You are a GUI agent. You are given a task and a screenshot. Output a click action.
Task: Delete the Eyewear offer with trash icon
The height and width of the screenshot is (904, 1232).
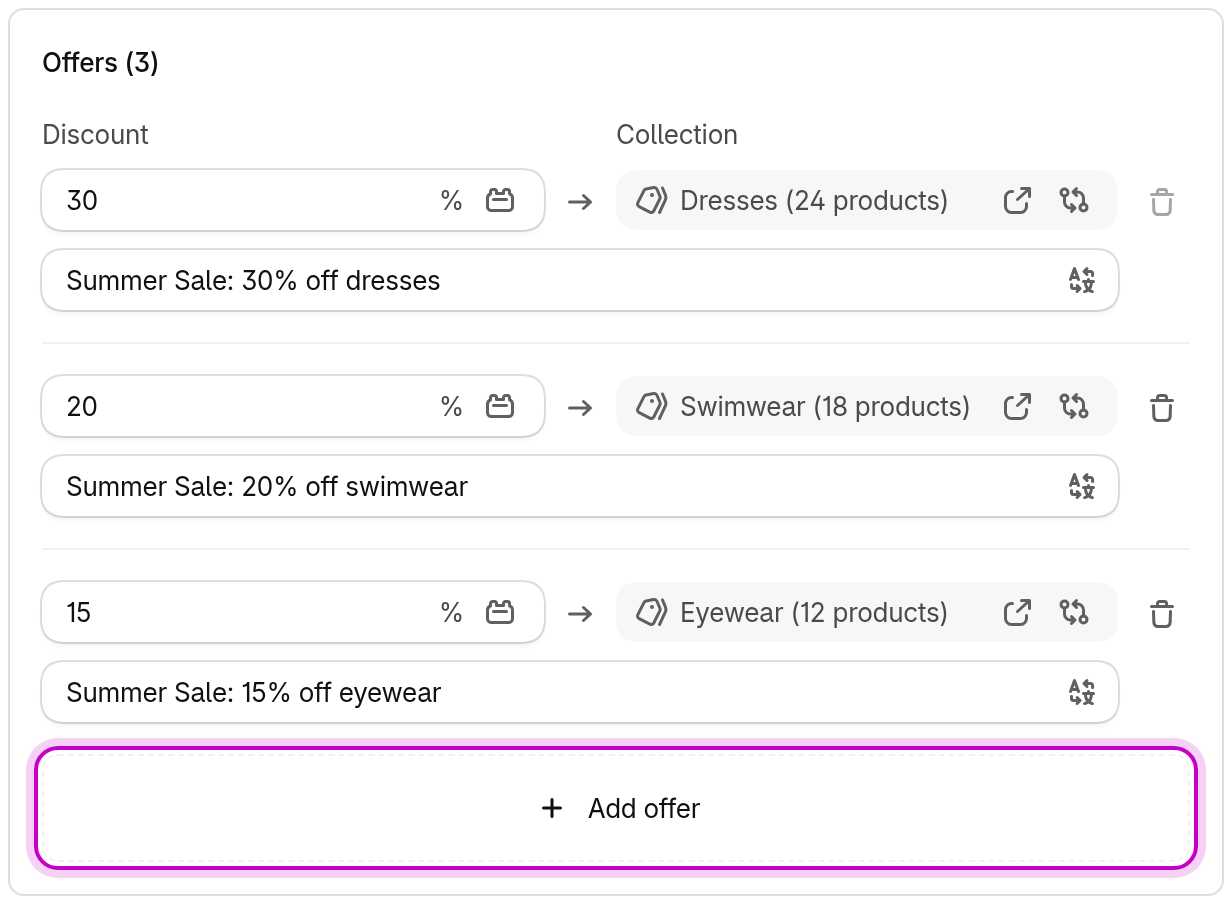click(x=1161, y=614)
